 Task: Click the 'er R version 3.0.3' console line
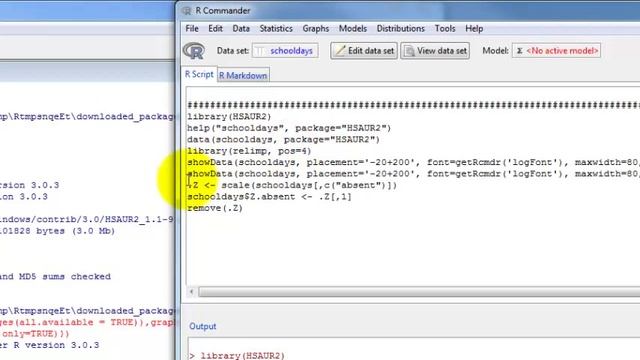[49, 345]
